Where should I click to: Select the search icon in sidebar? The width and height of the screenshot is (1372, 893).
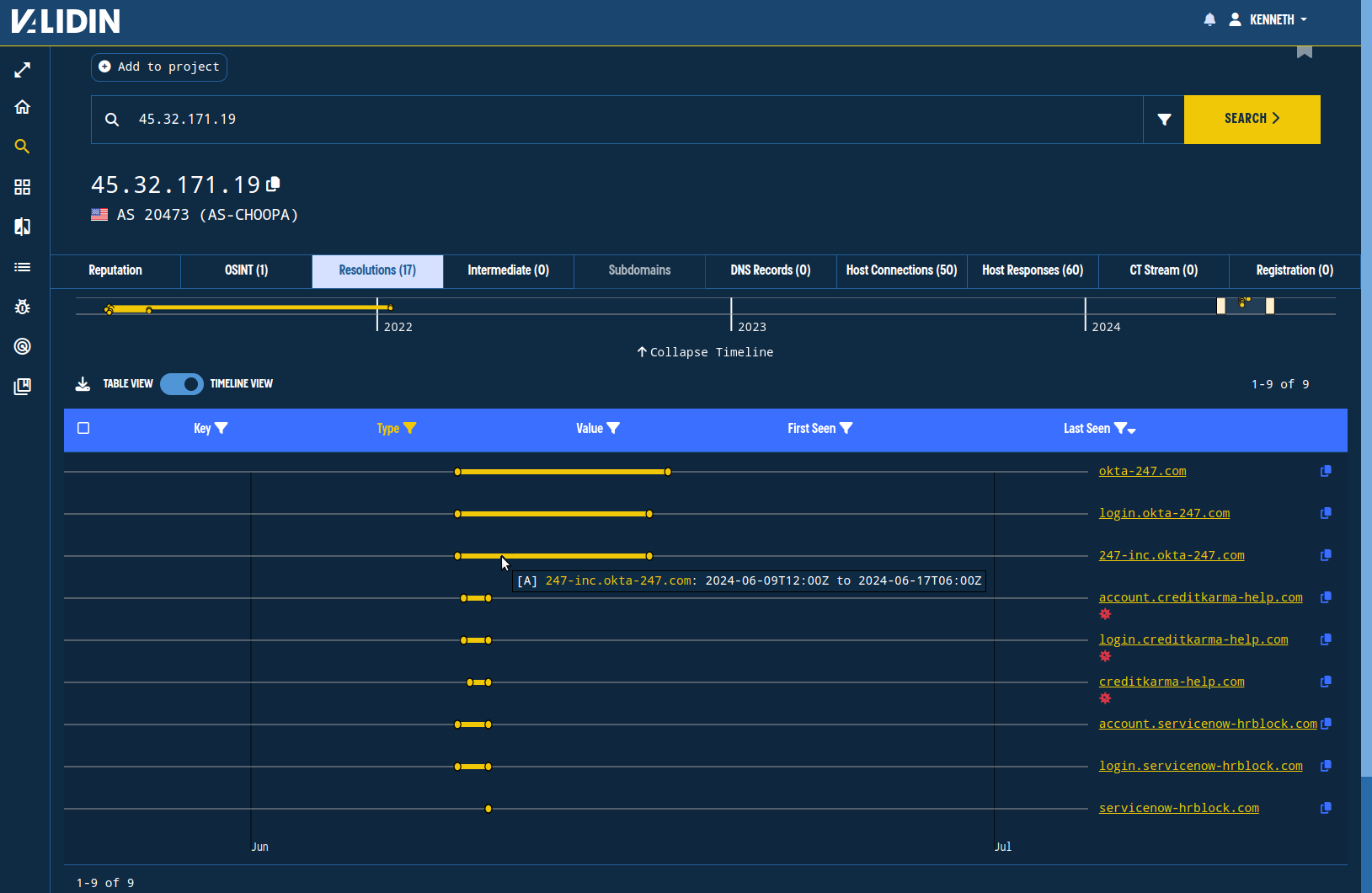(x=23, y=147)
